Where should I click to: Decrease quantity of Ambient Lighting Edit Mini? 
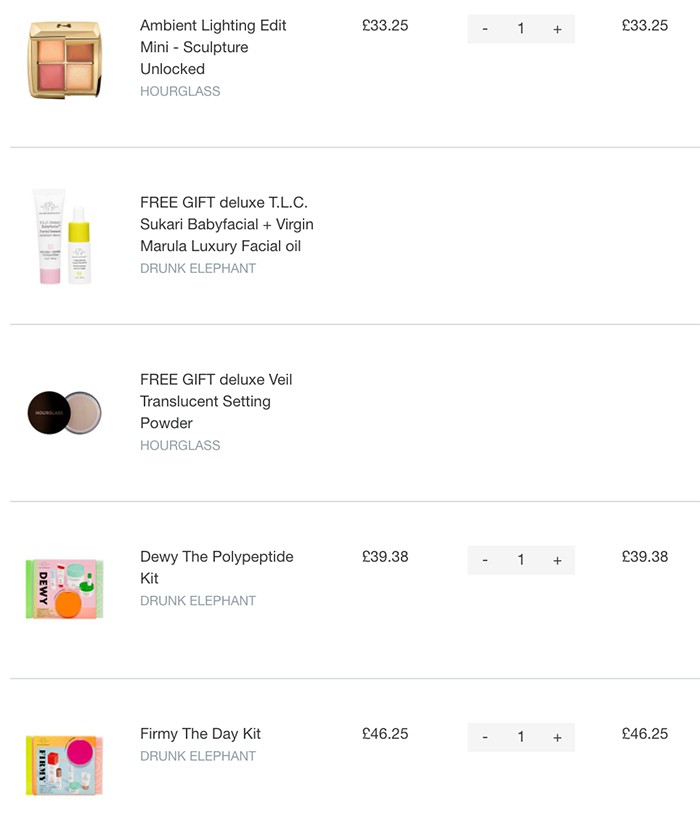point(485,29)
